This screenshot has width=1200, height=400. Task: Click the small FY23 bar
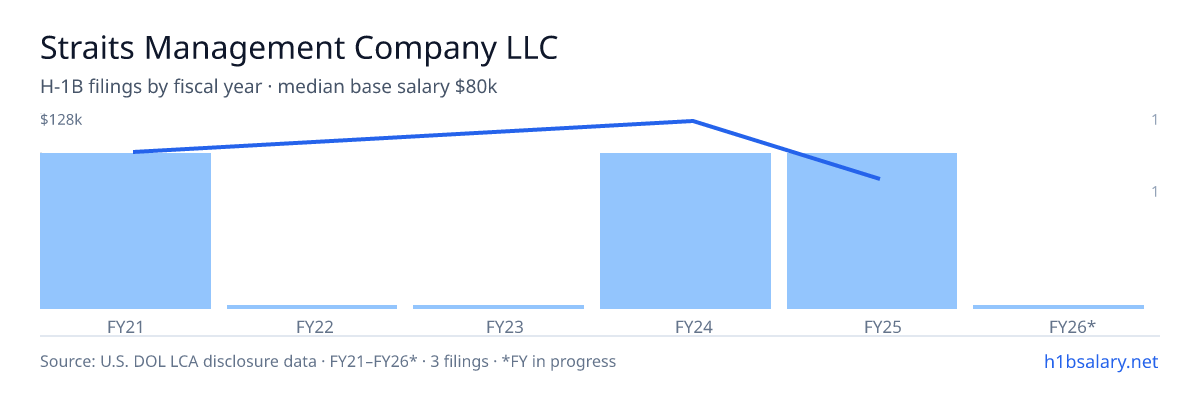[498, 307]
